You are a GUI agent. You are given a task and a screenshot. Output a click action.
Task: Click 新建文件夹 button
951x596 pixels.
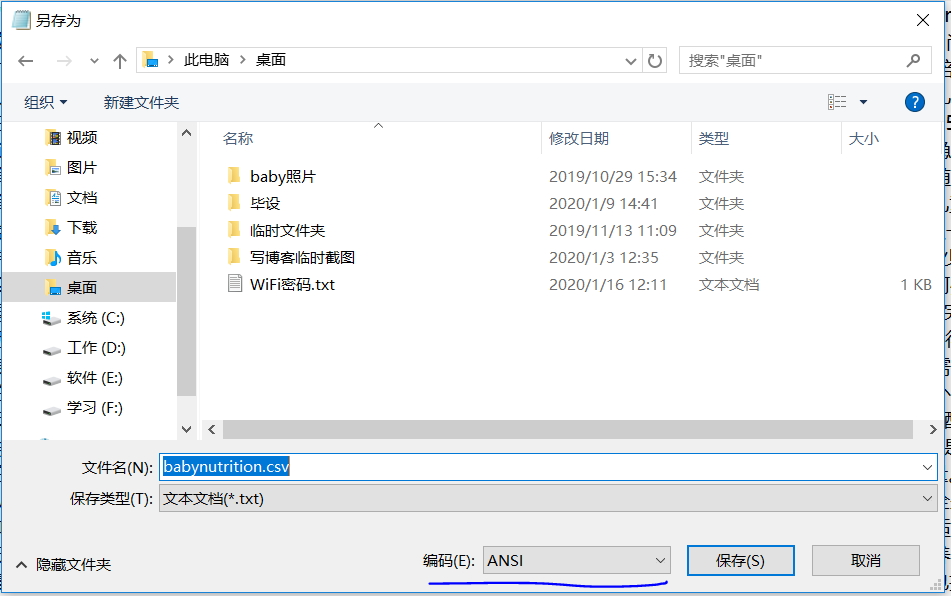(x=141, y=102)
